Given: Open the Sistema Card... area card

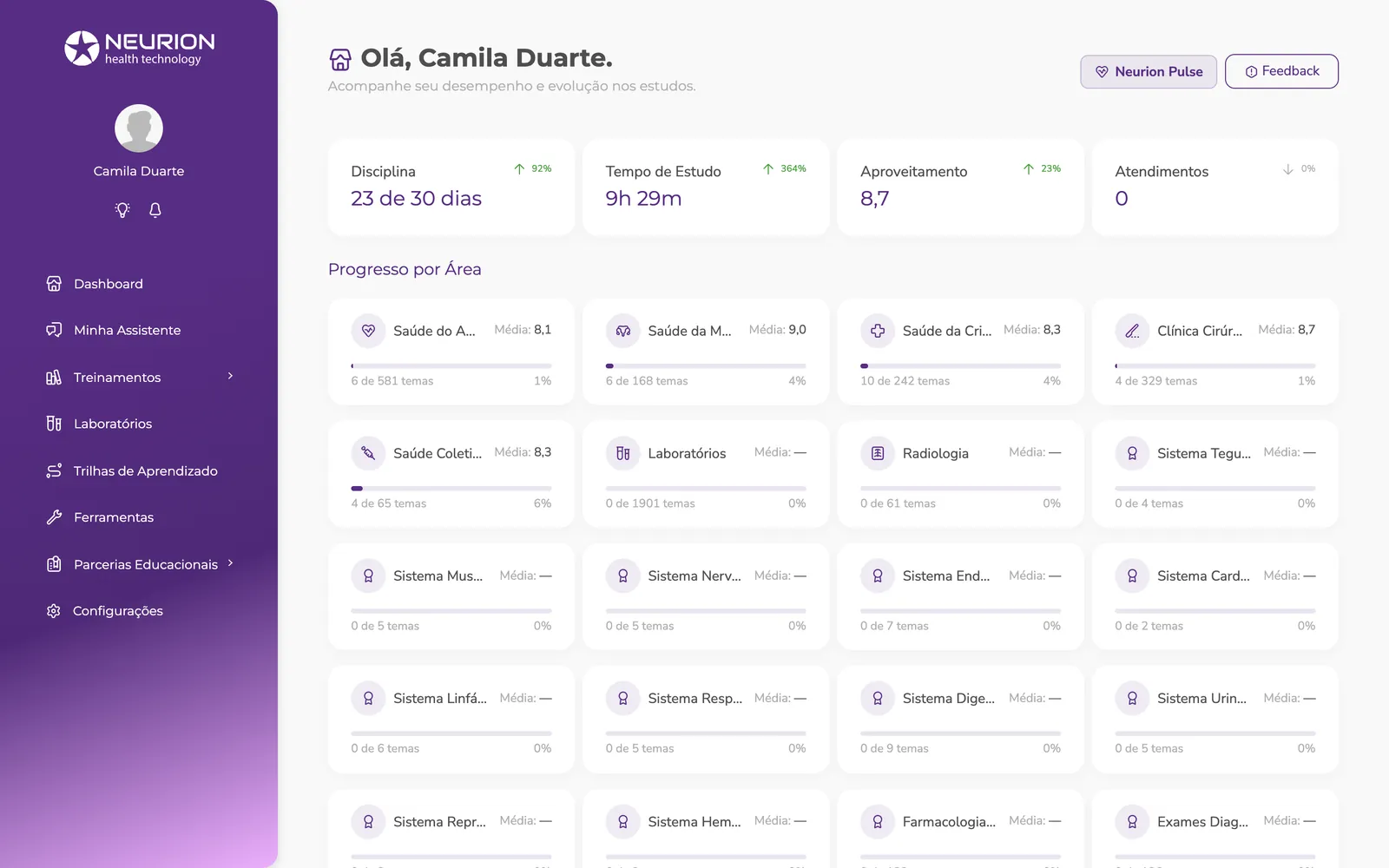Looking at the screenshot, I should 1215,597.
